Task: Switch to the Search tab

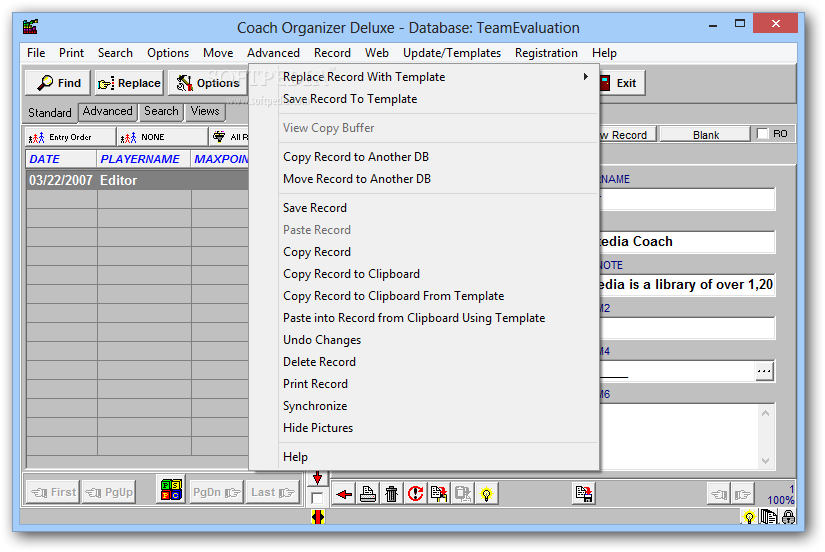Action: pyautogui.click(x=162, y=111)
